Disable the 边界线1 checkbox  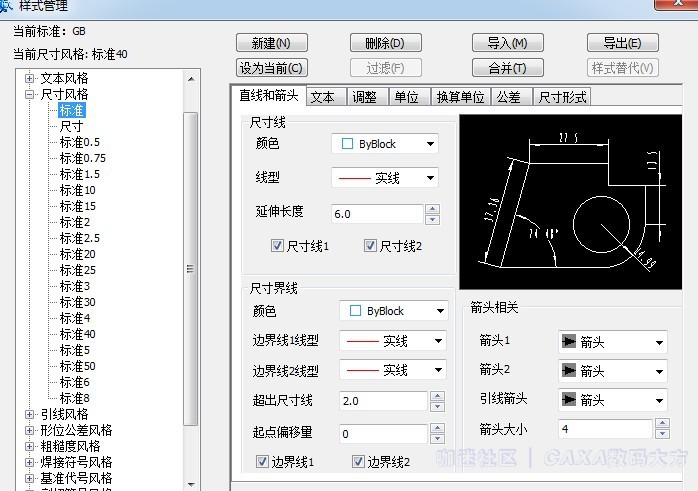(264, 462)
